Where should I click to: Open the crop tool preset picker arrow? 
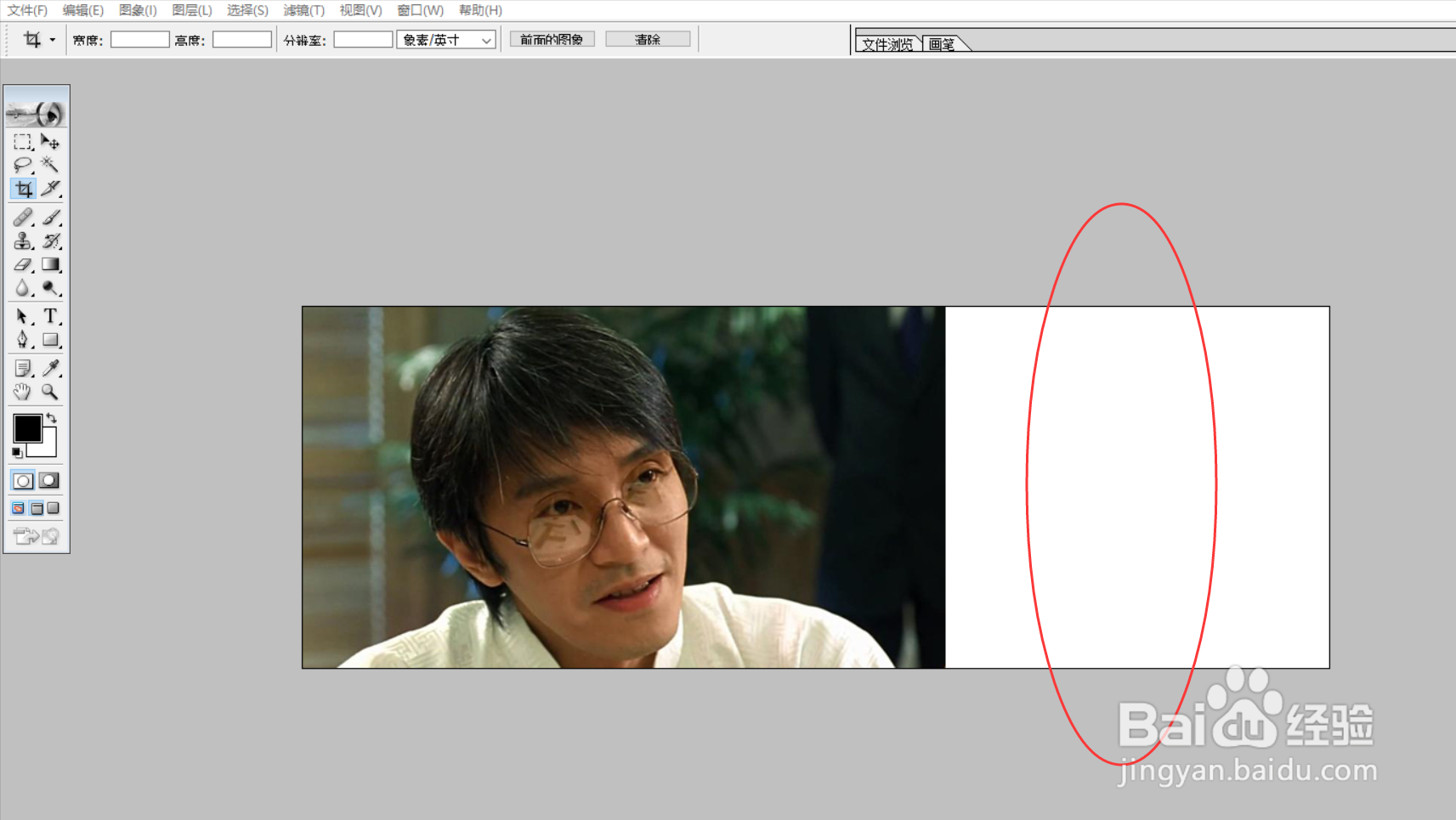coord(53,40)
